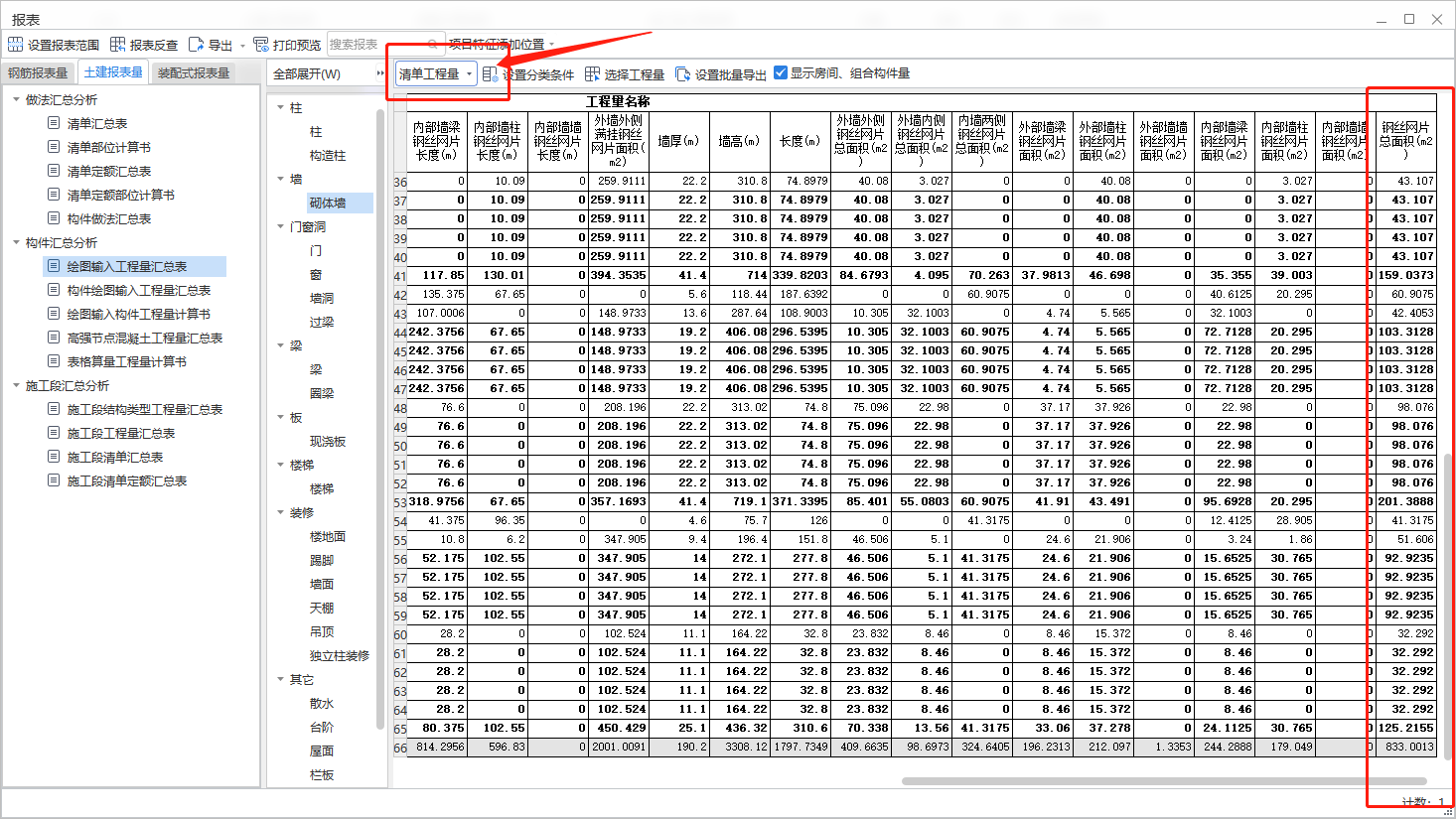Viewport: 1456px width, 819px height.
Task: Collapse the 梁 category node
Action: (x=281, y=345)
